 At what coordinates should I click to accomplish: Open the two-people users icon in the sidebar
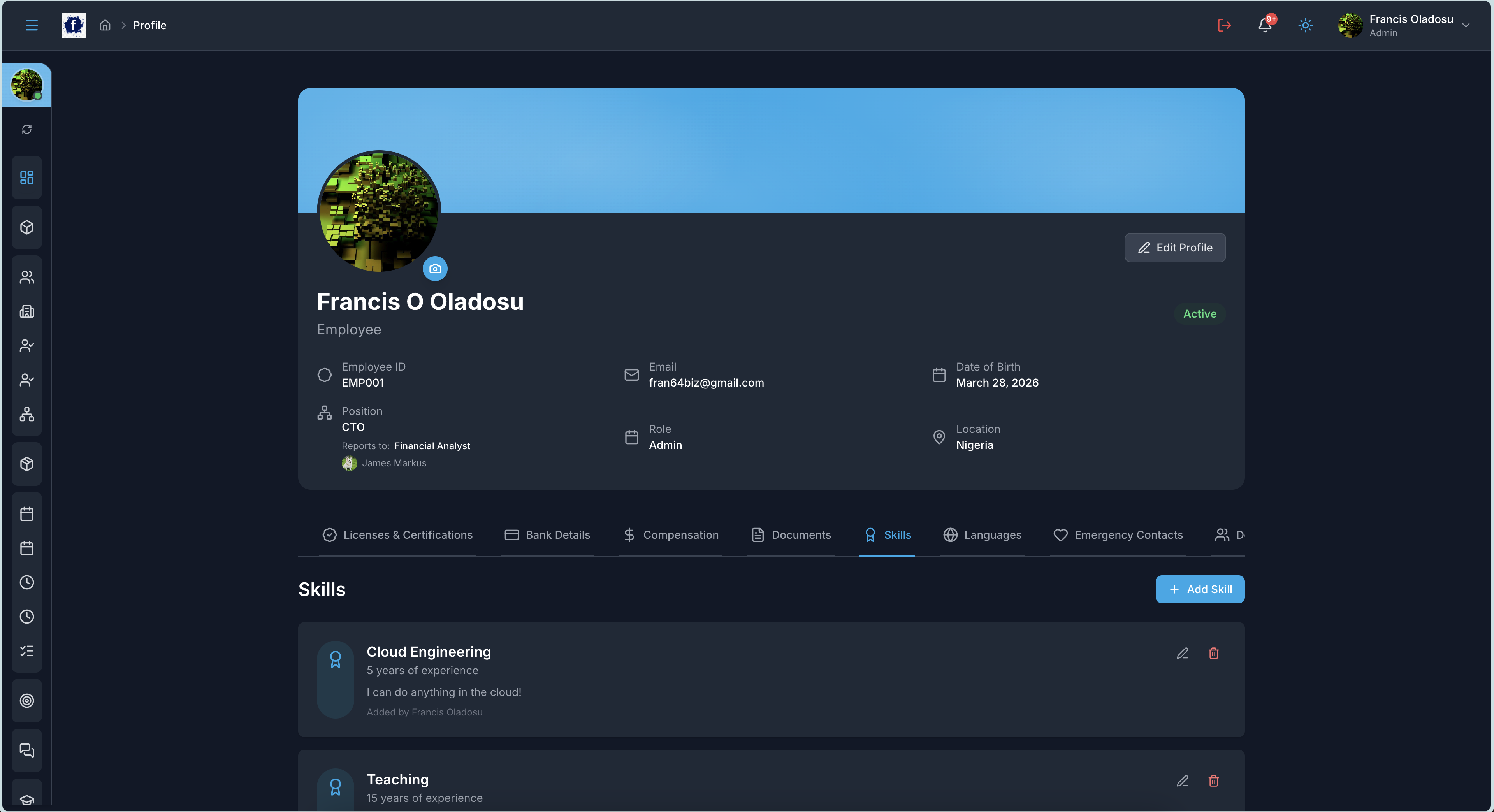pyautogui.click(x=27, y=277)
